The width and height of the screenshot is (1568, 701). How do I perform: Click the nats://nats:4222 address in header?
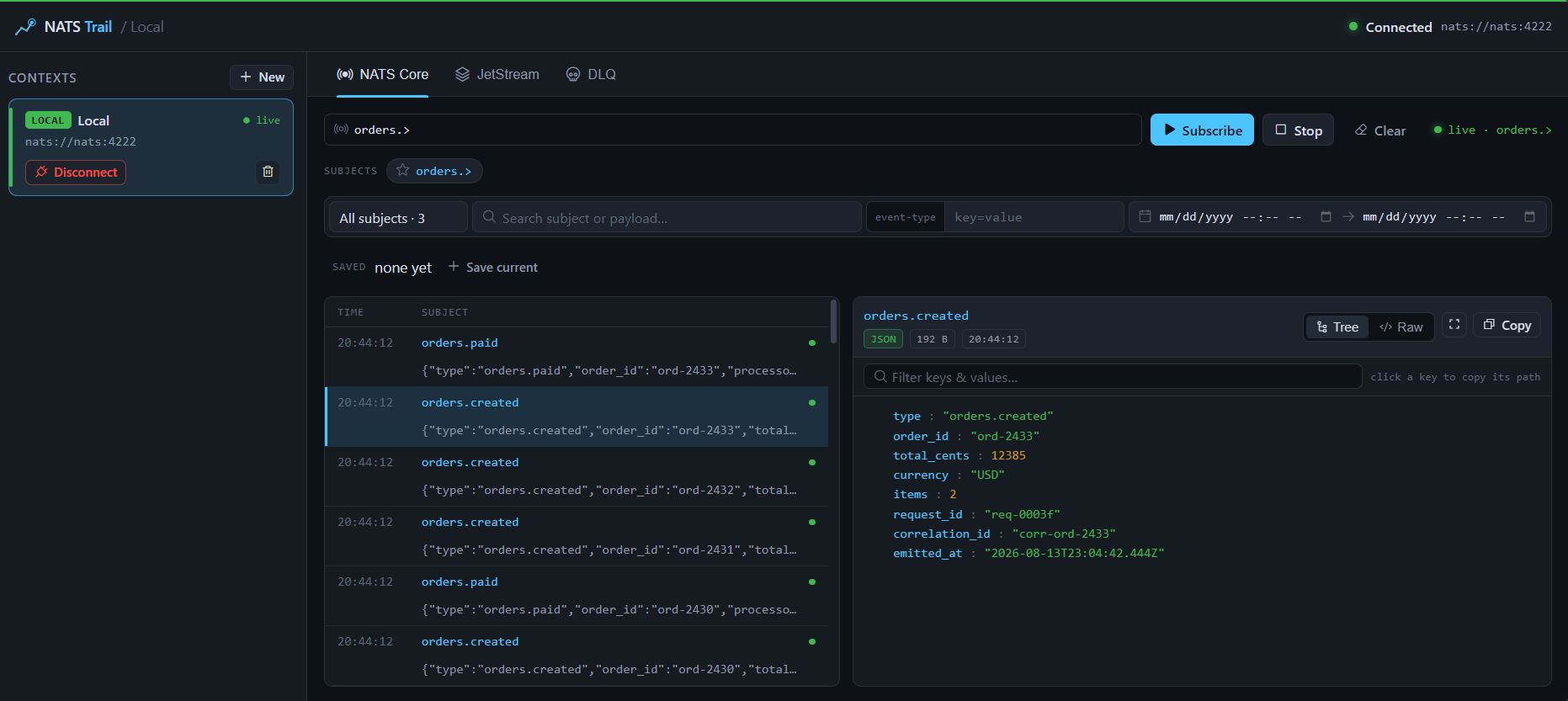[1496, 27]
